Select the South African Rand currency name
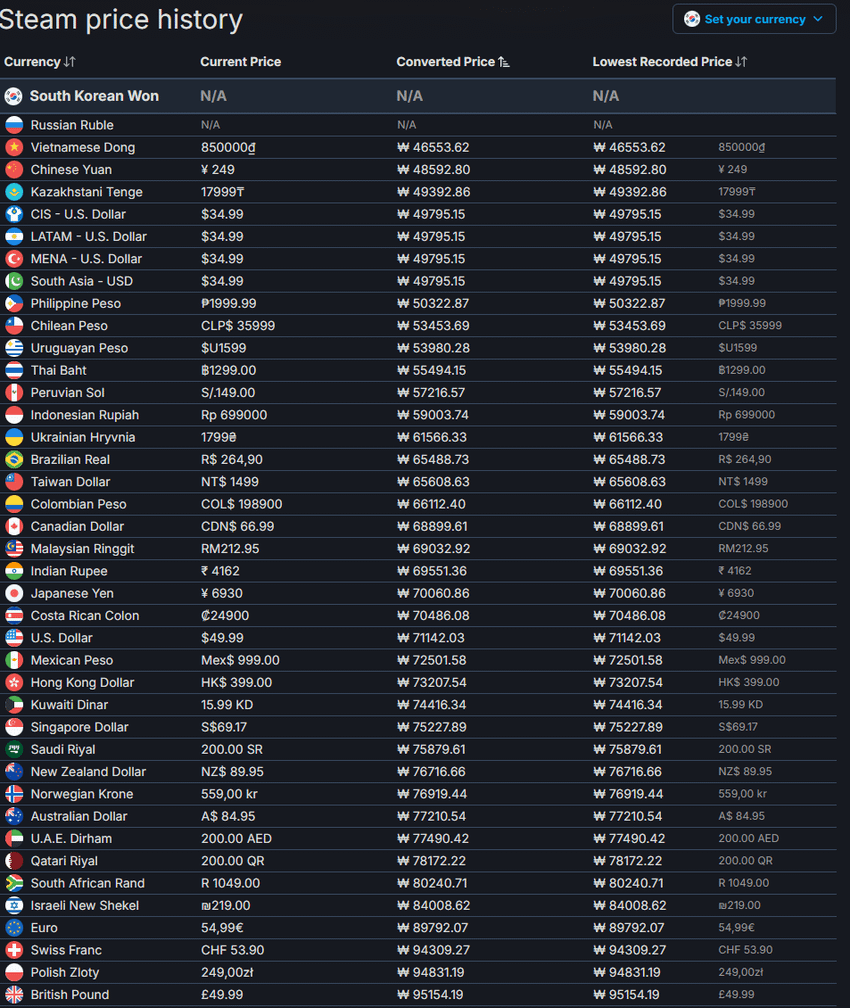Image resolution: width=850 pixels, height=1008 pixels. point(87,883)
